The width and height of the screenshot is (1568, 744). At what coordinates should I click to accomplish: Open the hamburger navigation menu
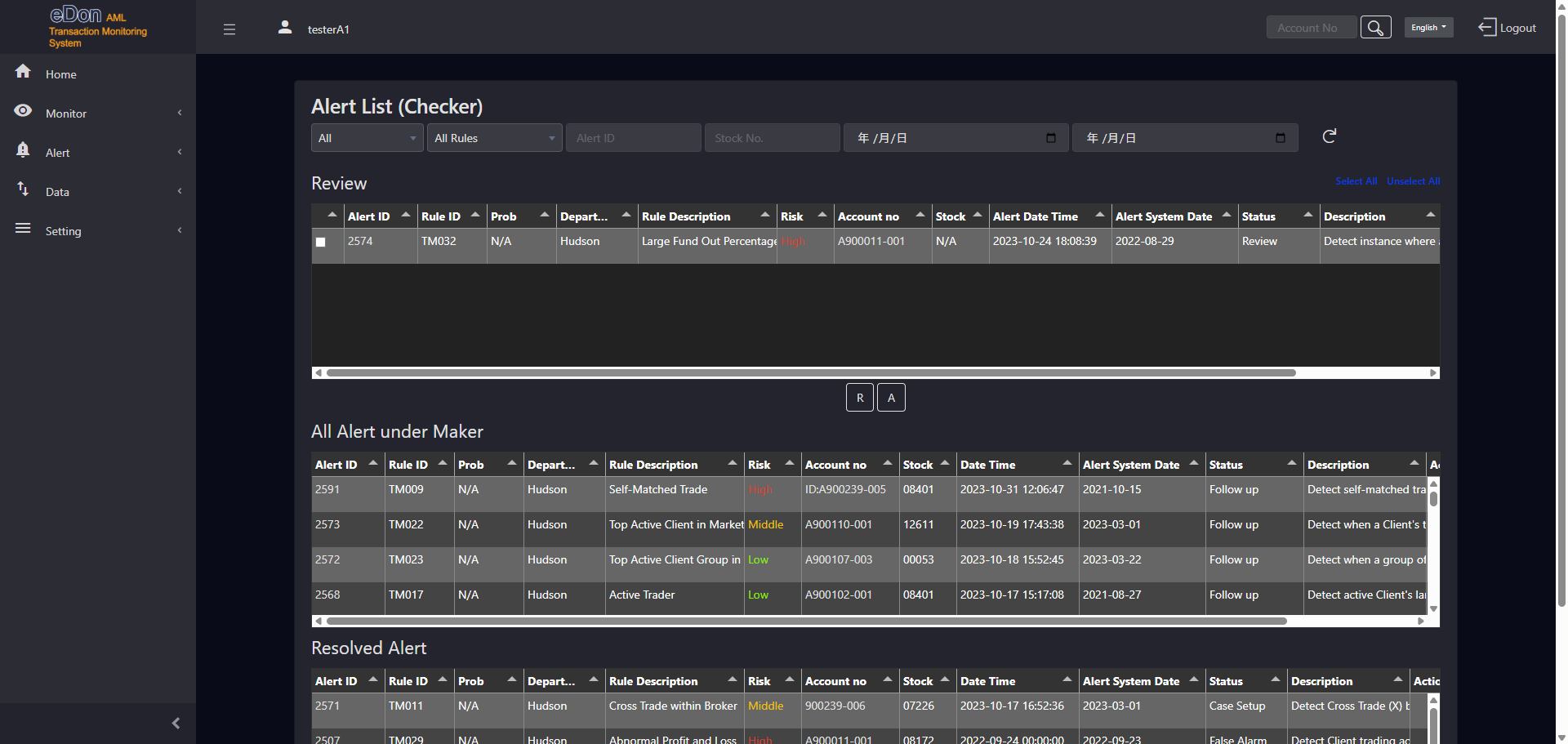tap(229, 29)
